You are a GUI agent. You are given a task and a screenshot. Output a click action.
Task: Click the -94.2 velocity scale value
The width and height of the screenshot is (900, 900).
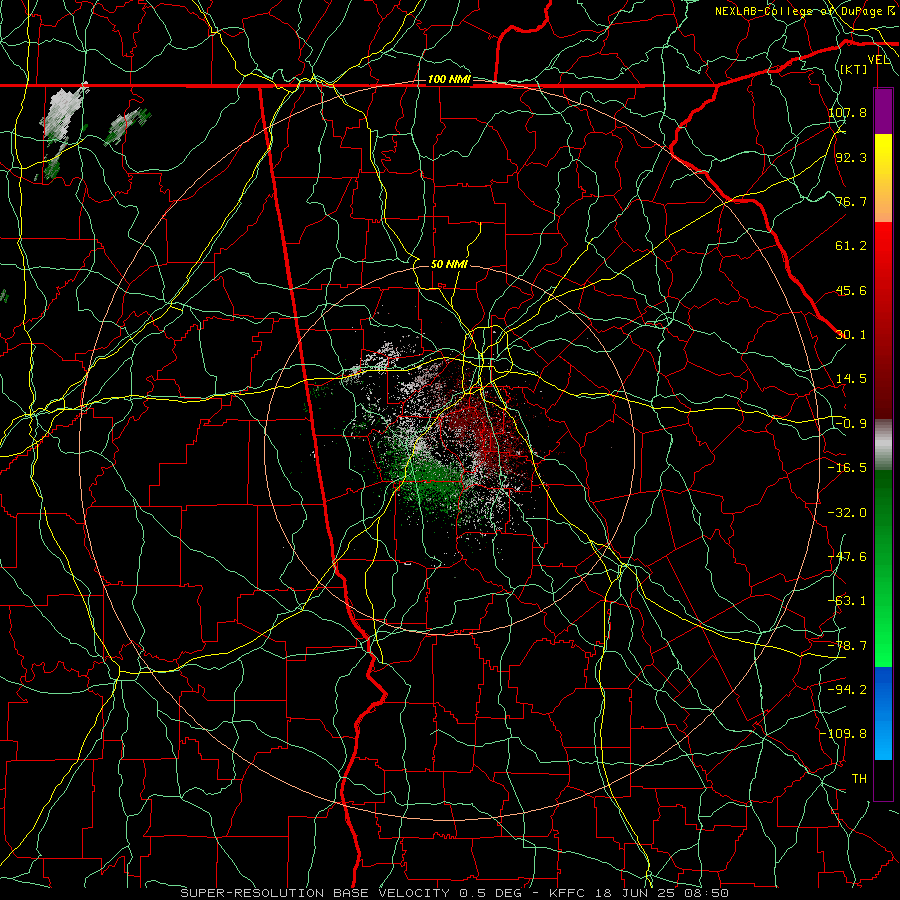point(847,690)
